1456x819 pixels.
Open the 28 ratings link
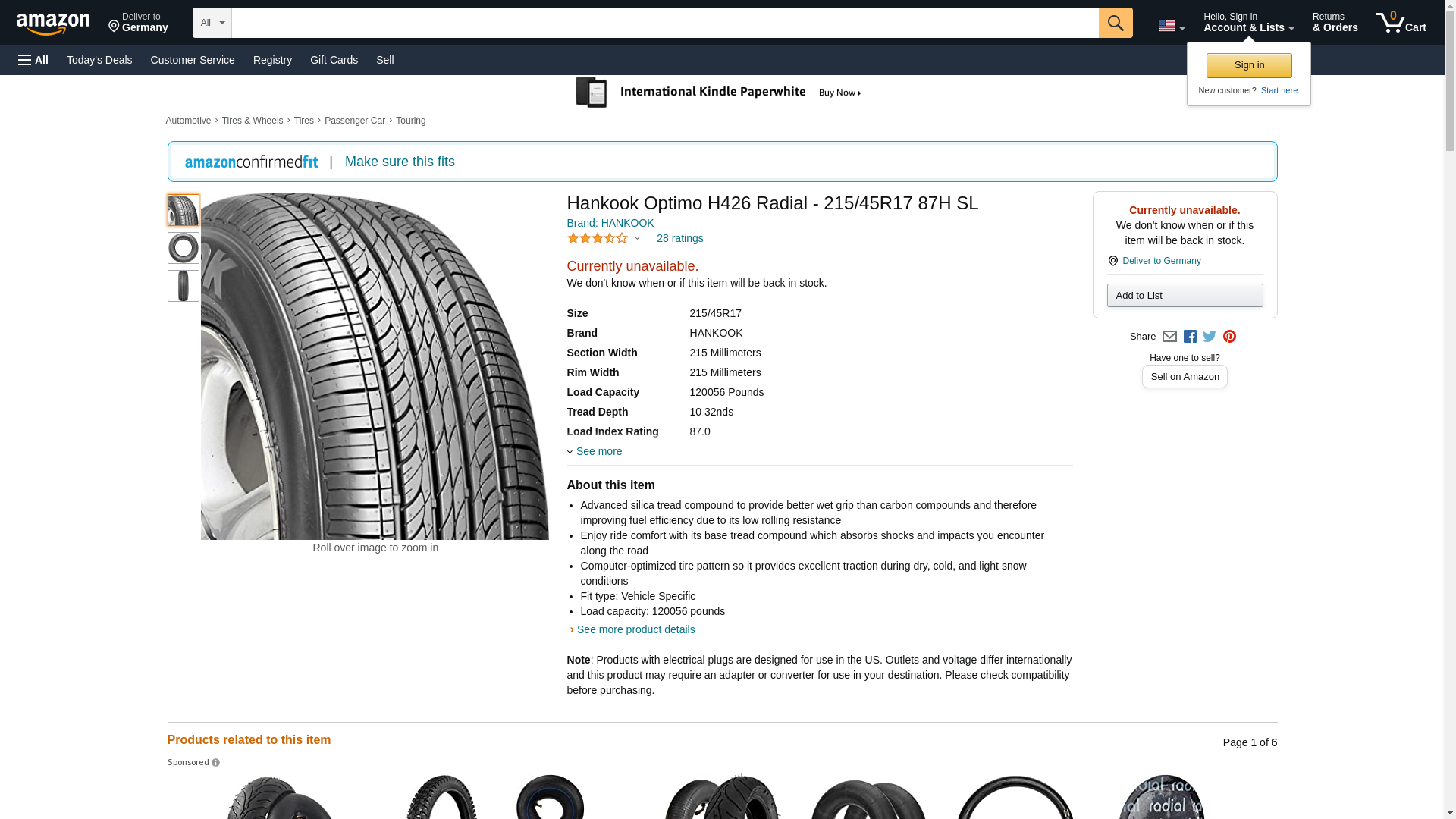tap(679, 238)
